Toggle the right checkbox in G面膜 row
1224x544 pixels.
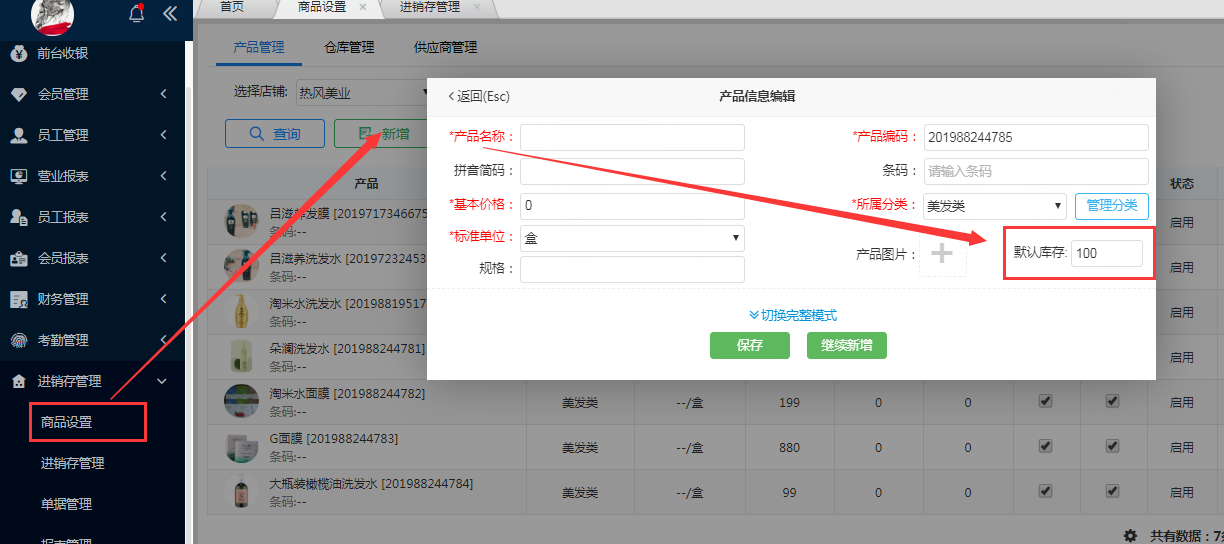[1112, 446]
